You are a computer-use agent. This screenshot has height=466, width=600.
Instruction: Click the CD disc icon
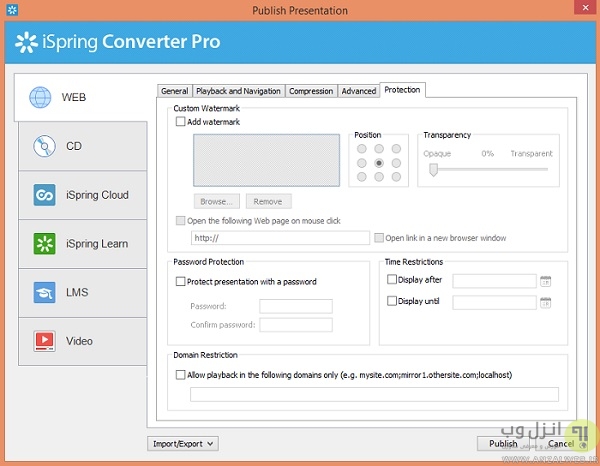44,146
